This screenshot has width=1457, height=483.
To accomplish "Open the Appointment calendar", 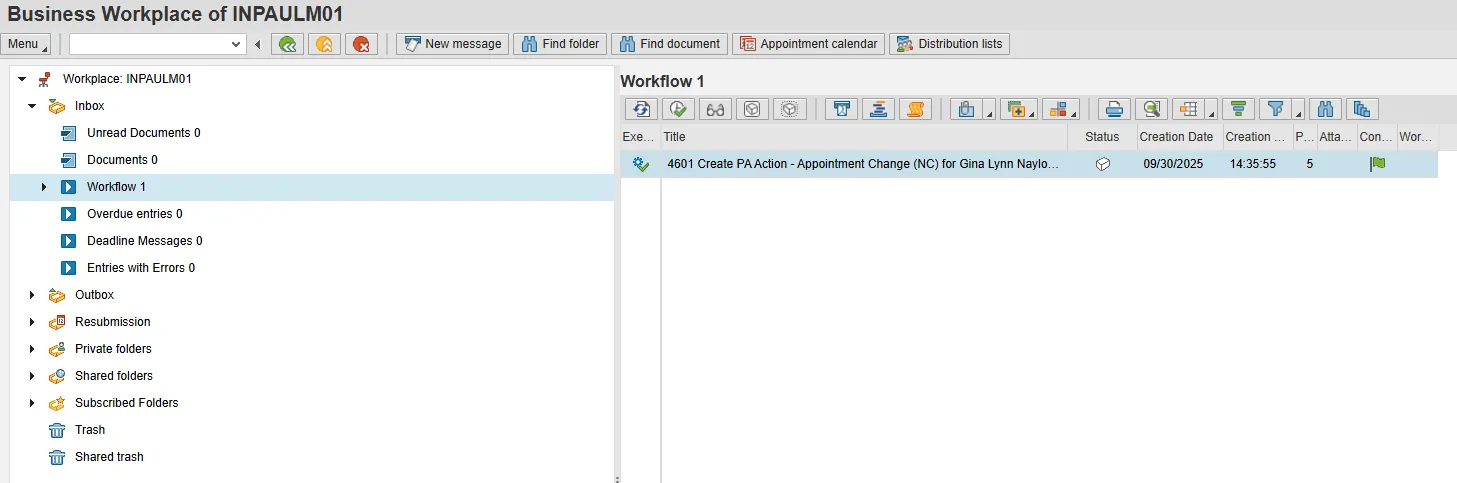I will [808, 44].
